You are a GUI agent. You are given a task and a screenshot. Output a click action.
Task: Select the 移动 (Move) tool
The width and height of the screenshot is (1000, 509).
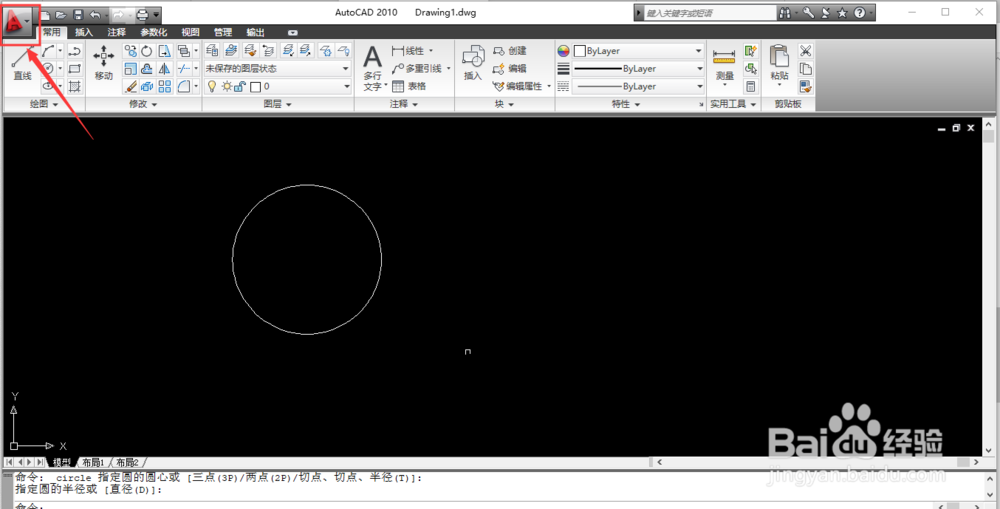pos(103,64)
